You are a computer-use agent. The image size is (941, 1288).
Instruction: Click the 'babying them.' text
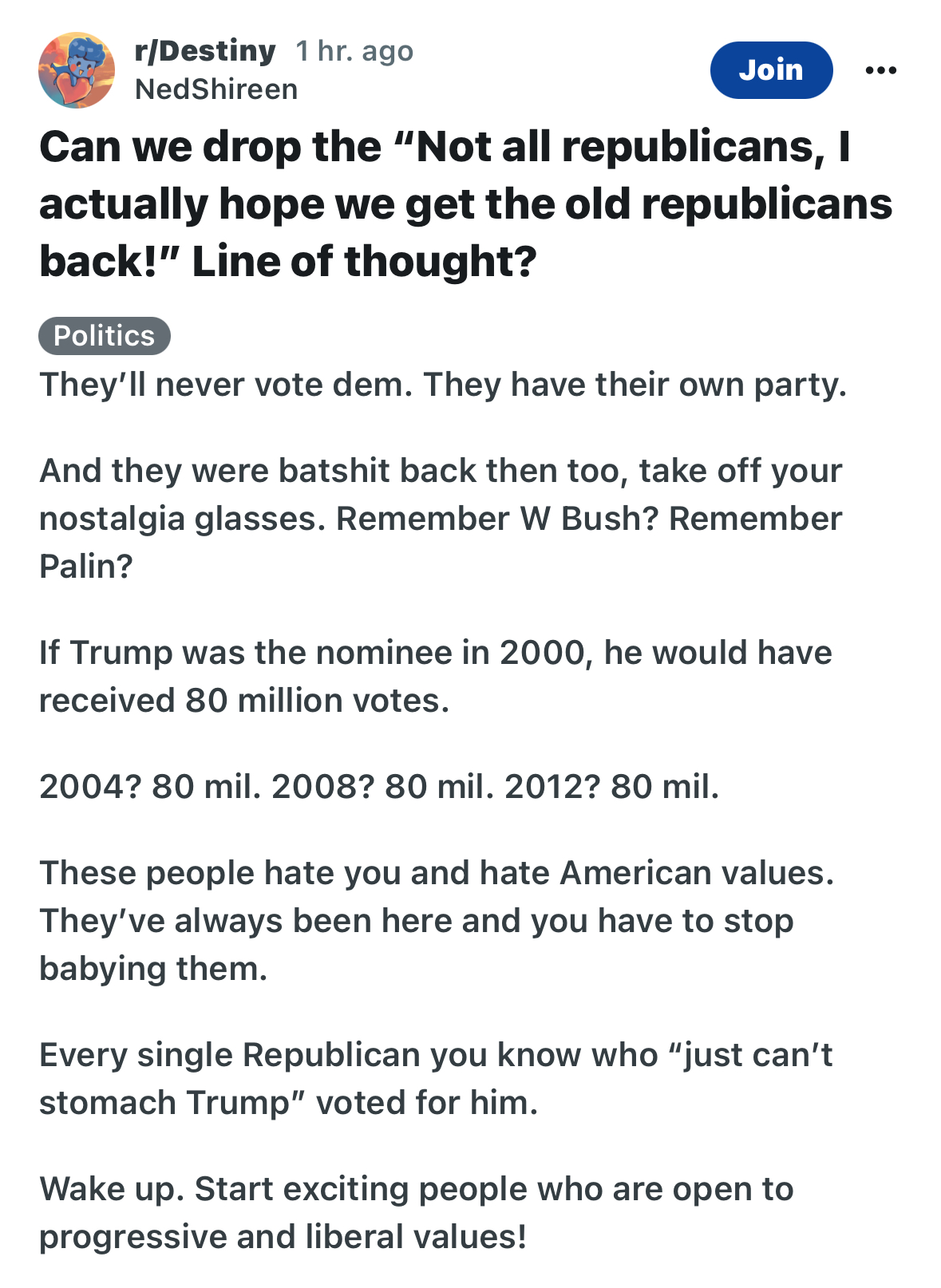click(153, 969)
